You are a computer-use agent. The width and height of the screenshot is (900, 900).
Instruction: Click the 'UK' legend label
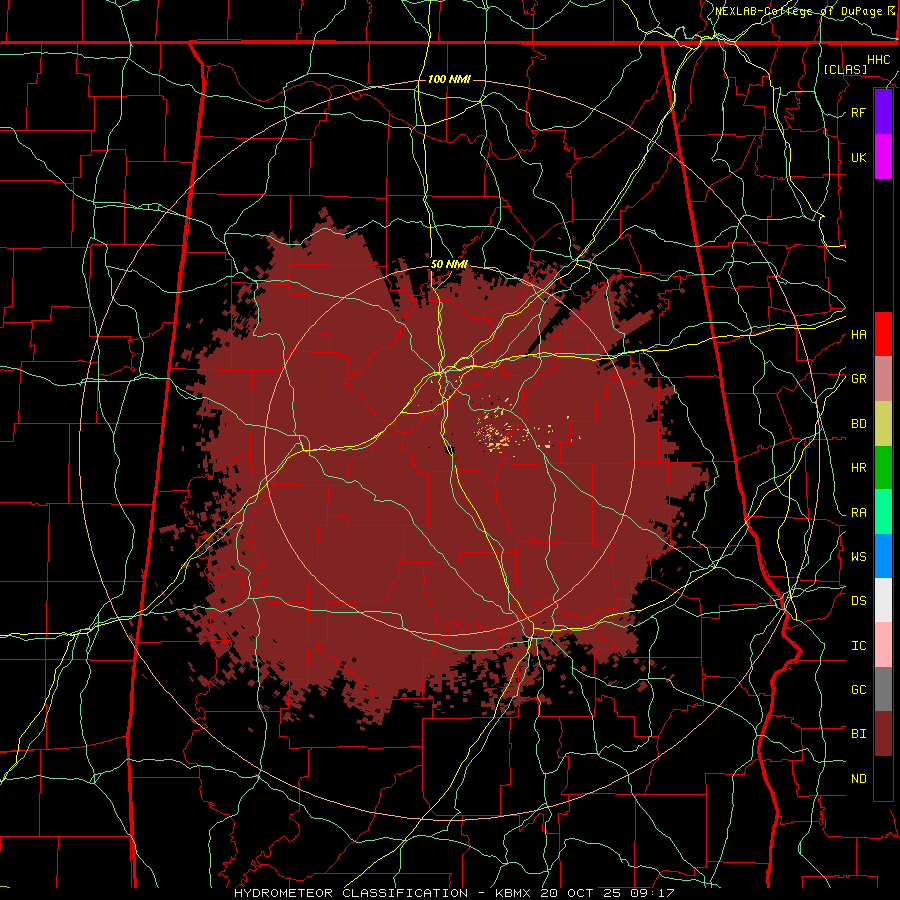pyautogui.click(x=858, y=157)
